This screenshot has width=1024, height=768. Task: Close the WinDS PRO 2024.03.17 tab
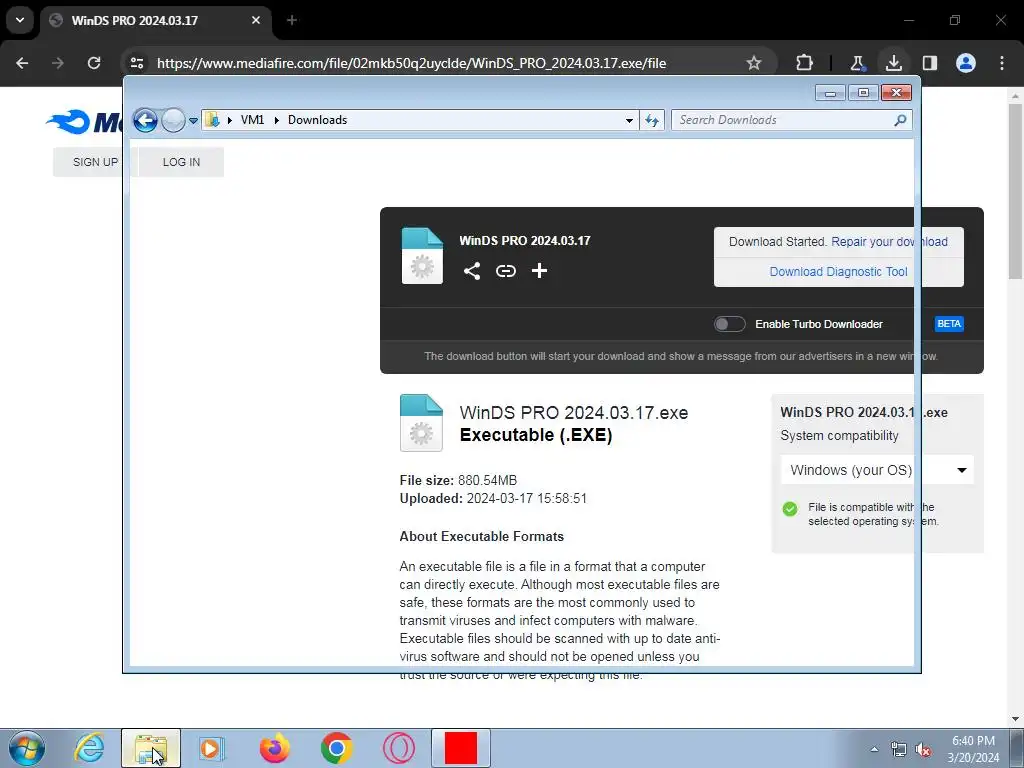pyautogui.click(x=256, y=20)
